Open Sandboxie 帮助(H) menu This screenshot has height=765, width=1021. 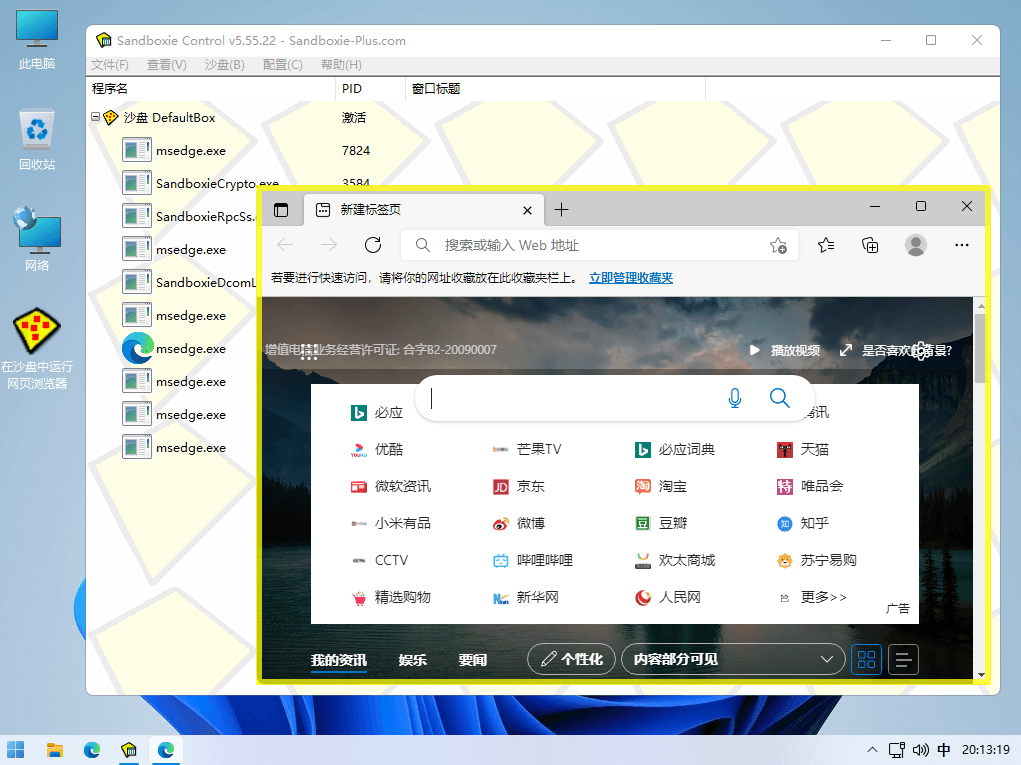[341, 65]
